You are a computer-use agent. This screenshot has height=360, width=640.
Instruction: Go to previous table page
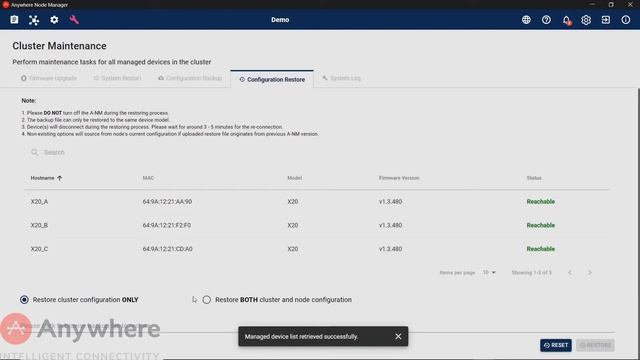(x=570, y=272)
